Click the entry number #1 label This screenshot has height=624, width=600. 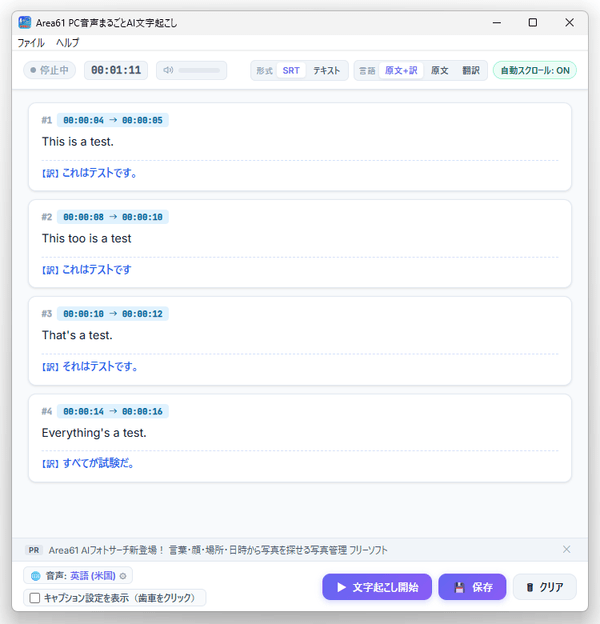click(47, 120)
